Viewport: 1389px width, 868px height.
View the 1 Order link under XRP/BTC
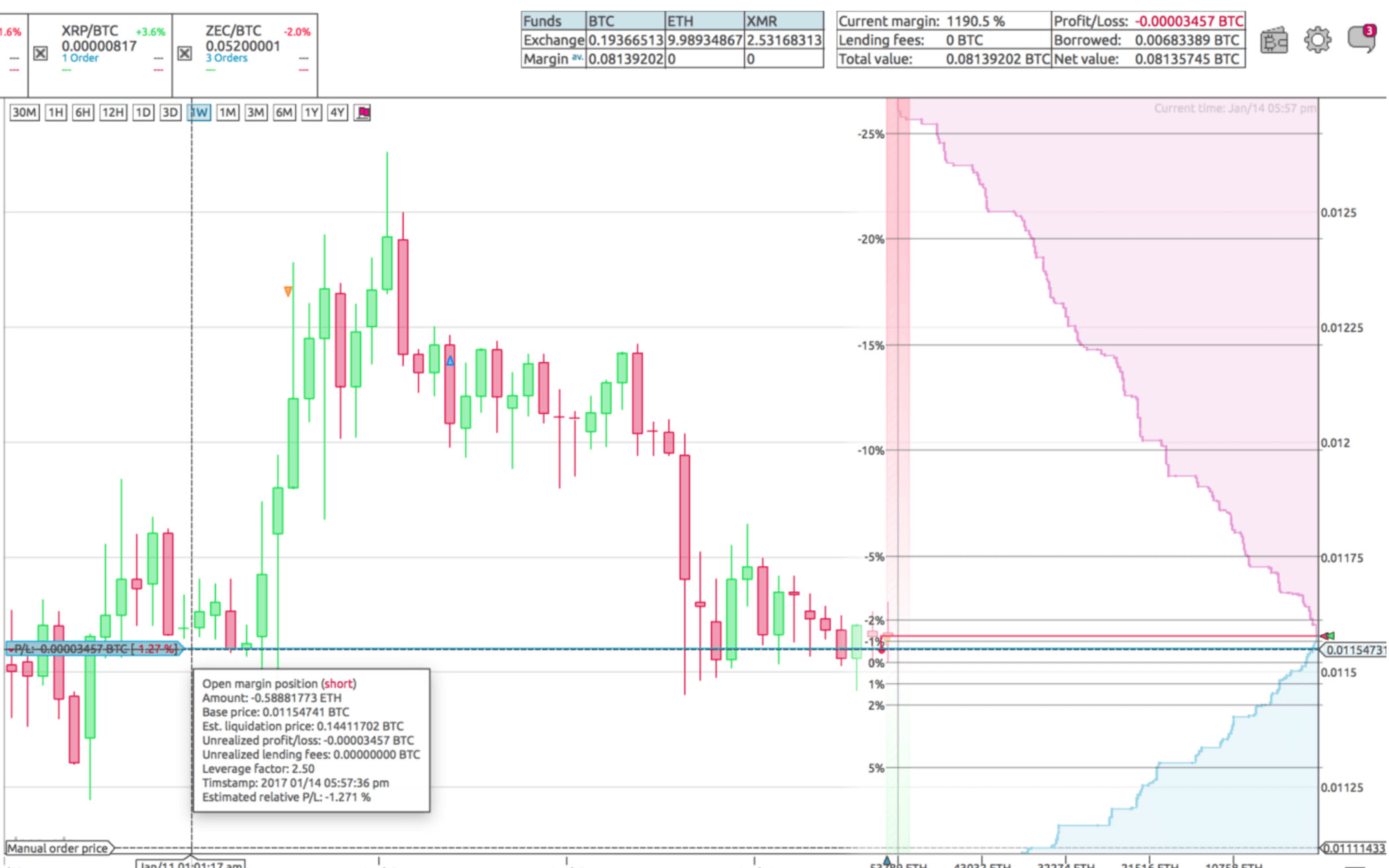80,58
